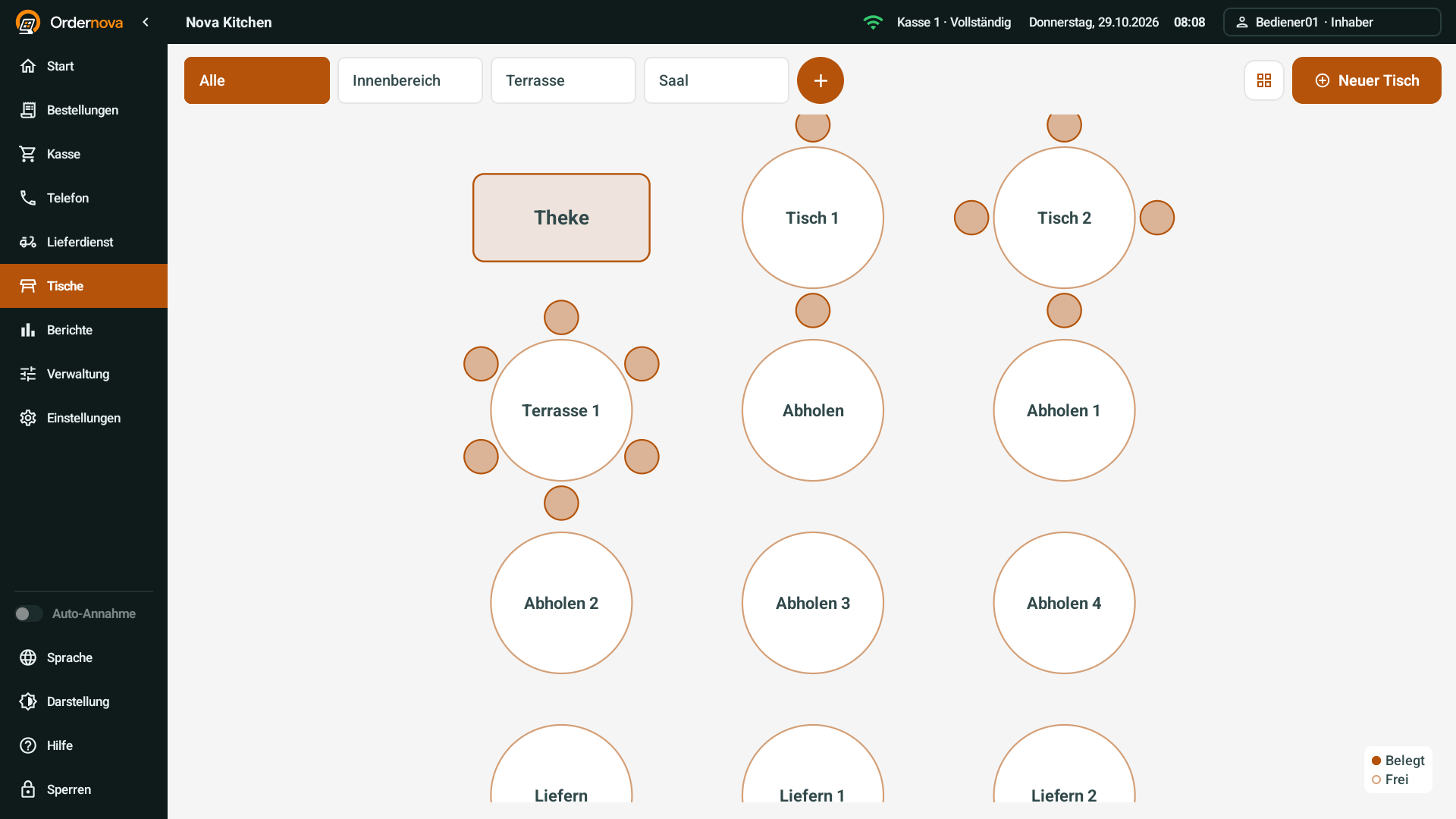
Task: Open the Bestellungen receipt icon
Action: click(28, 110)
